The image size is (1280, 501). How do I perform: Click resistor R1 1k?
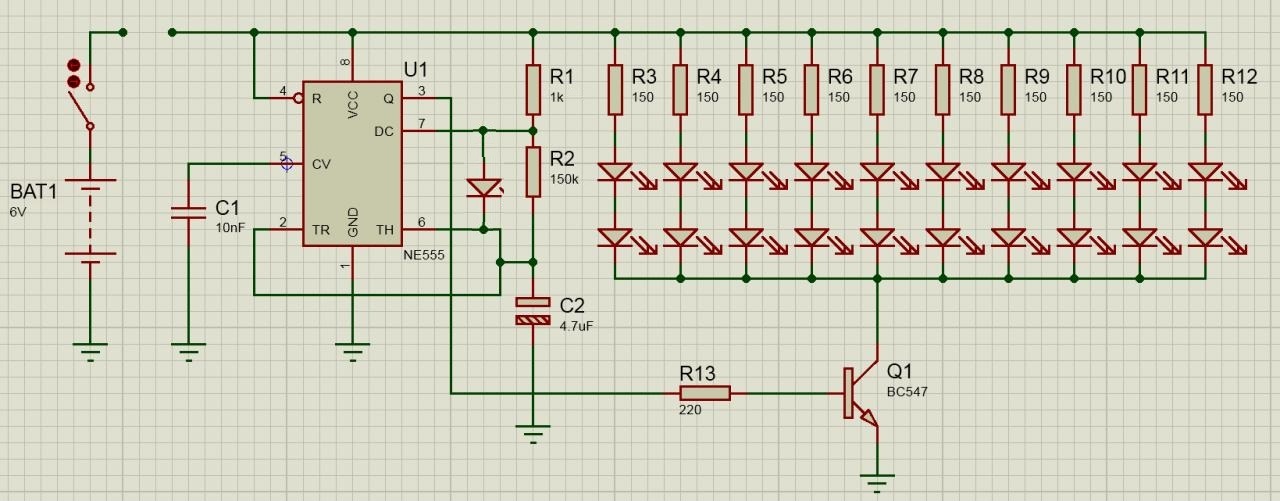(533, 90)
